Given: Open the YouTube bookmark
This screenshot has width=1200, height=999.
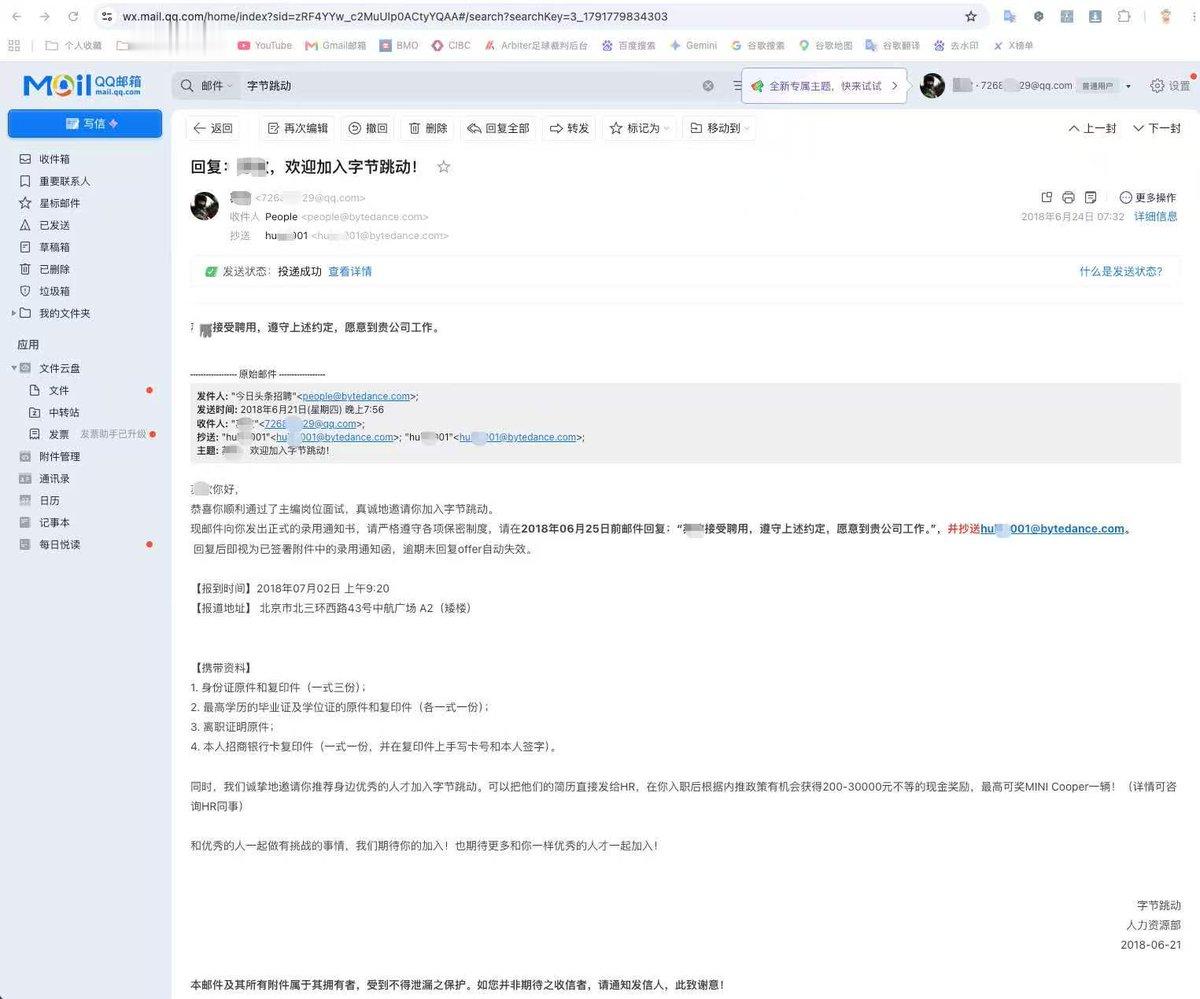Looking at the screenshot, I should click(265, 45).
